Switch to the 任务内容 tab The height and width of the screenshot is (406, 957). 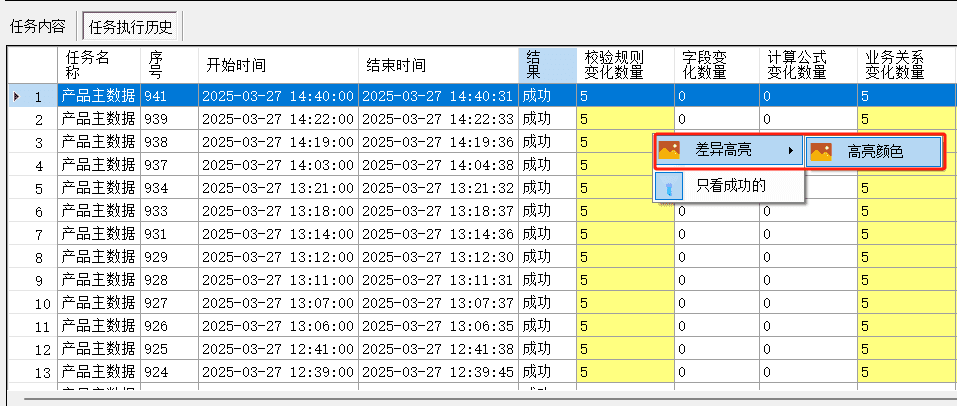pyautogui.click(x=38, y=27)
